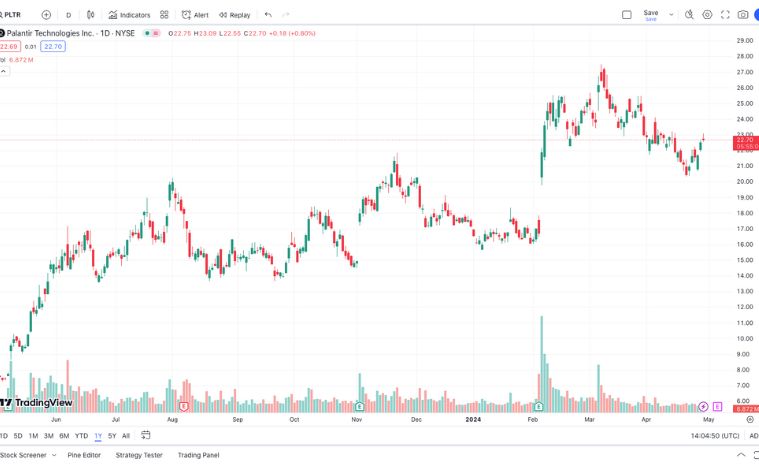The image size is (759, 469).
Task: Open the layout setup square icon
Action: (627, 15)
